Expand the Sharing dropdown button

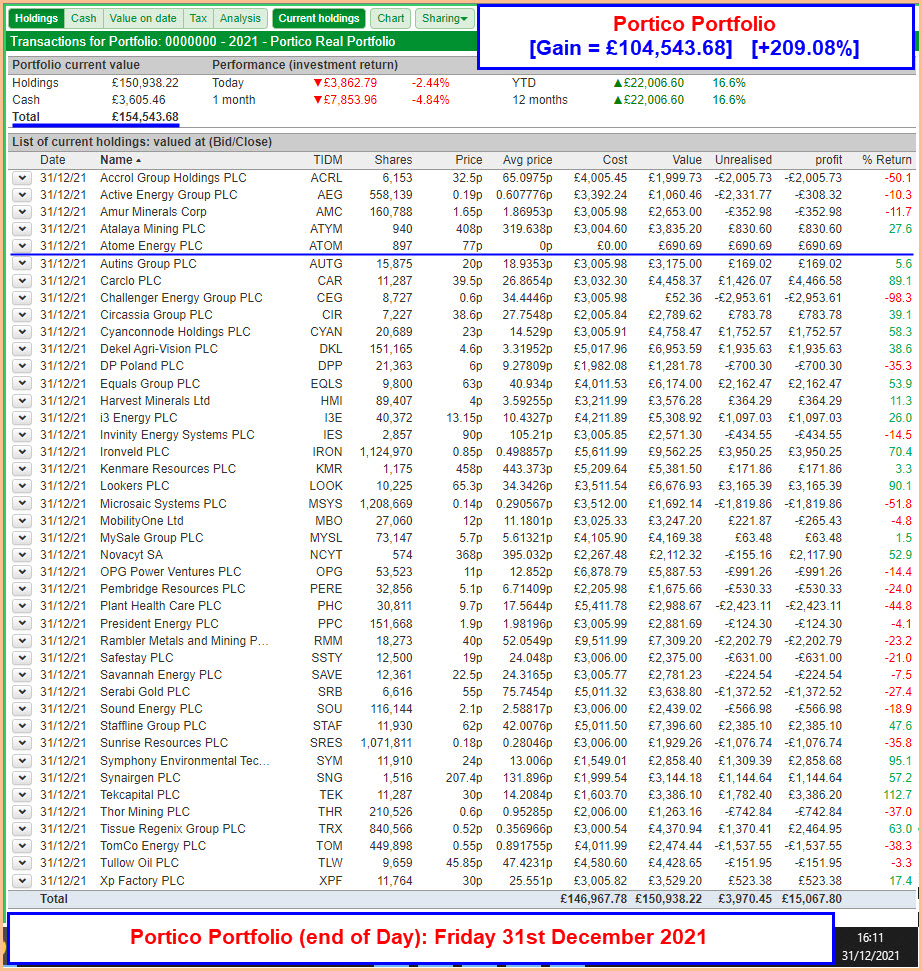pyautogui.click(x=445, y=18)
